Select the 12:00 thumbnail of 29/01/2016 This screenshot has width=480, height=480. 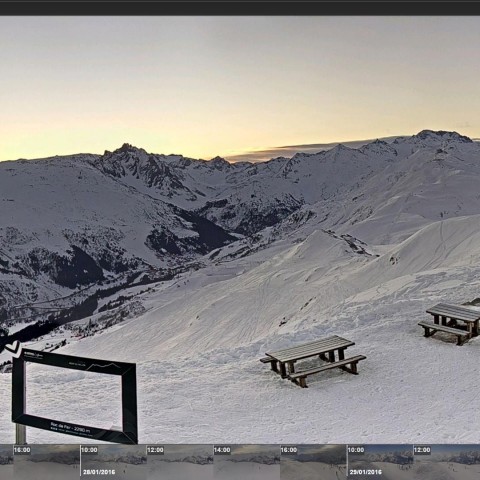click(x=447, y=462)
